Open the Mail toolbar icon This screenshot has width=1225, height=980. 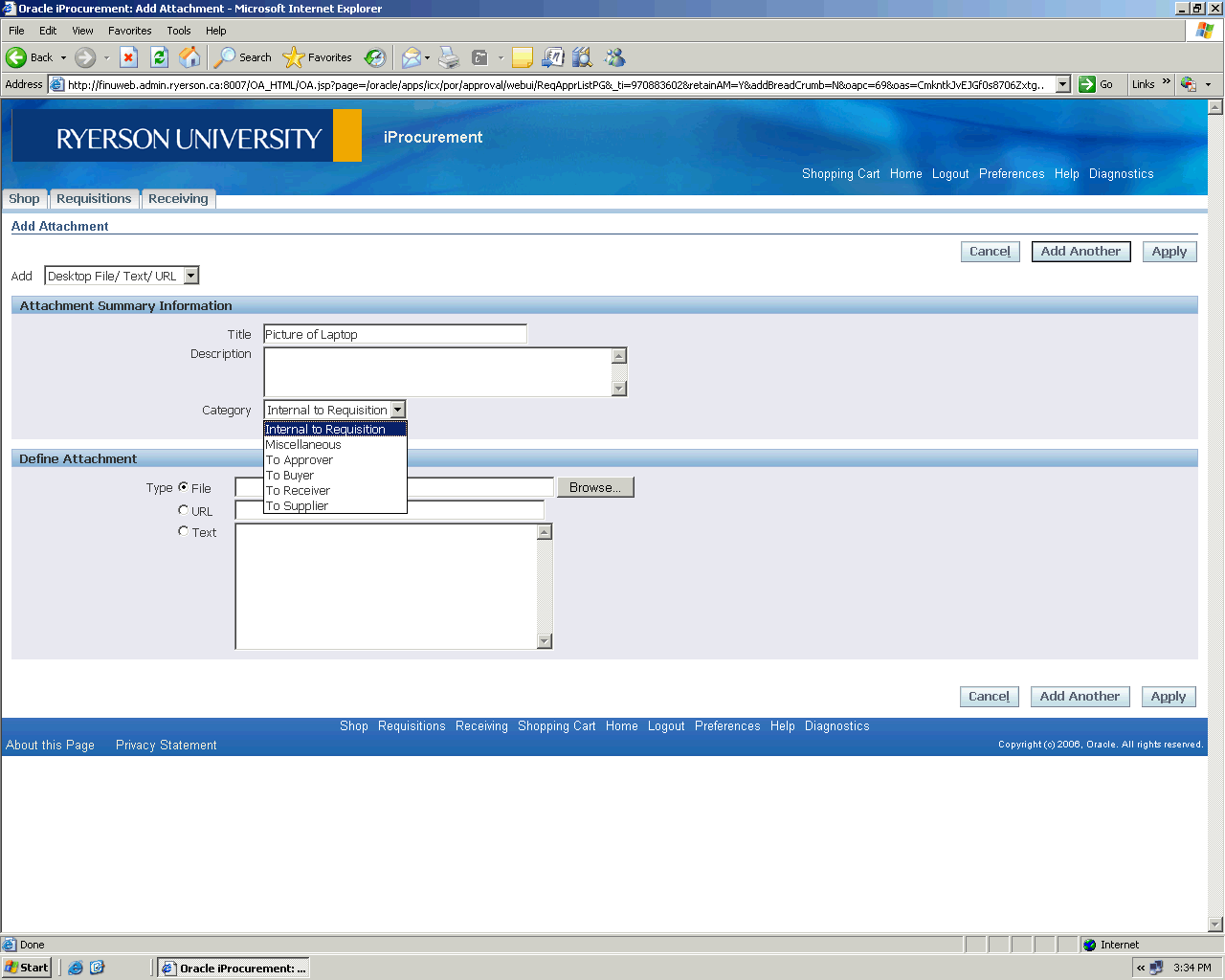[x=412, y=57]
